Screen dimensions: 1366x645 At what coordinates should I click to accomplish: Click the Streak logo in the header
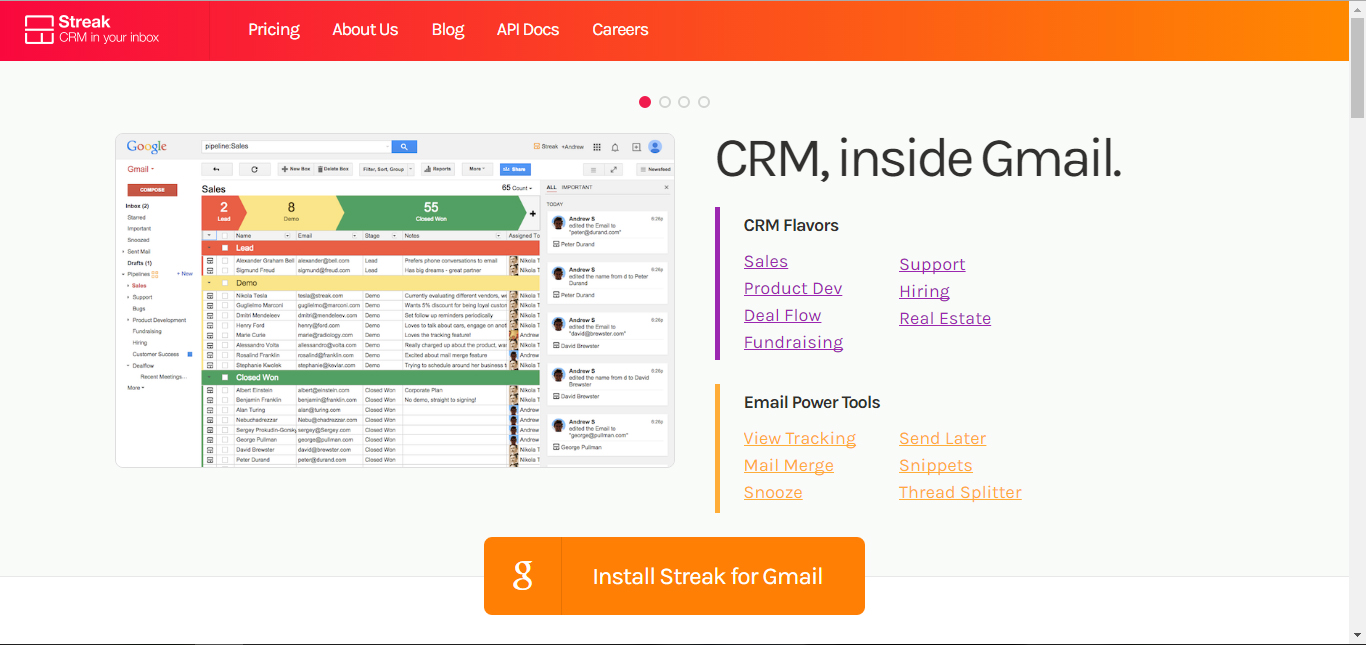click(x=92, y=30)
